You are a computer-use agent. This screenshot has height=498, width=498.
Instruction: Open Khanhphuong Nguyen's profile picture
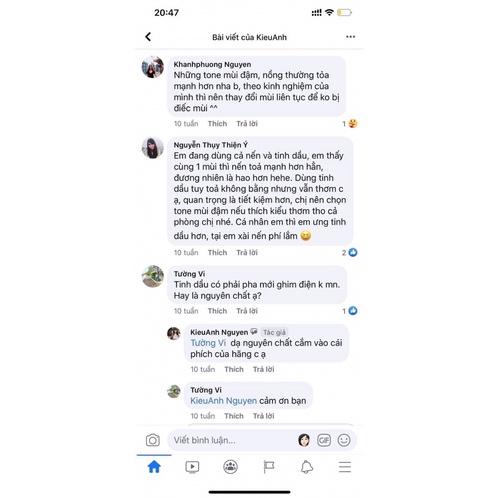152,67
